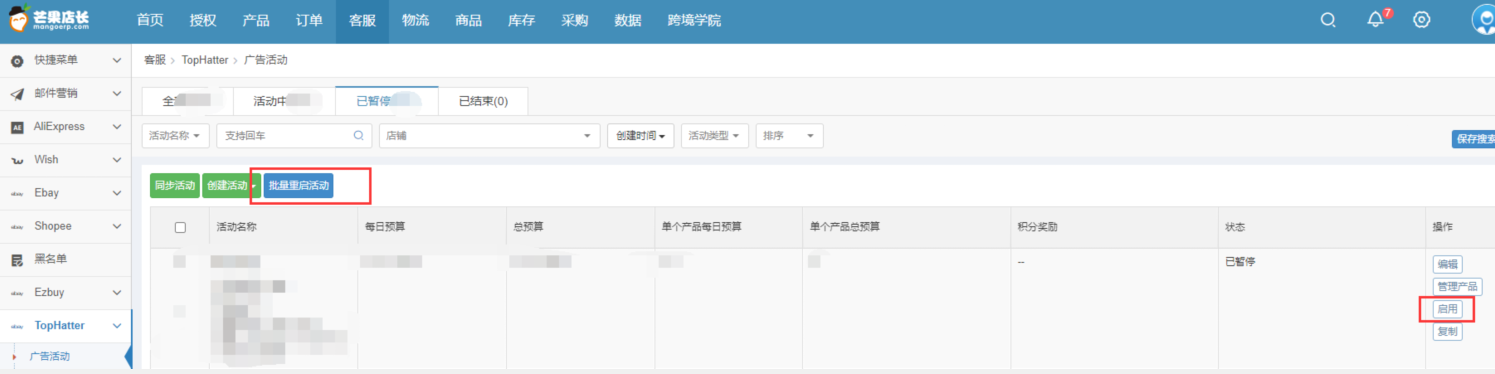1495x374 pixels.
Task: Switch to the 已结束(0) tab
Action: coord(483,101)
